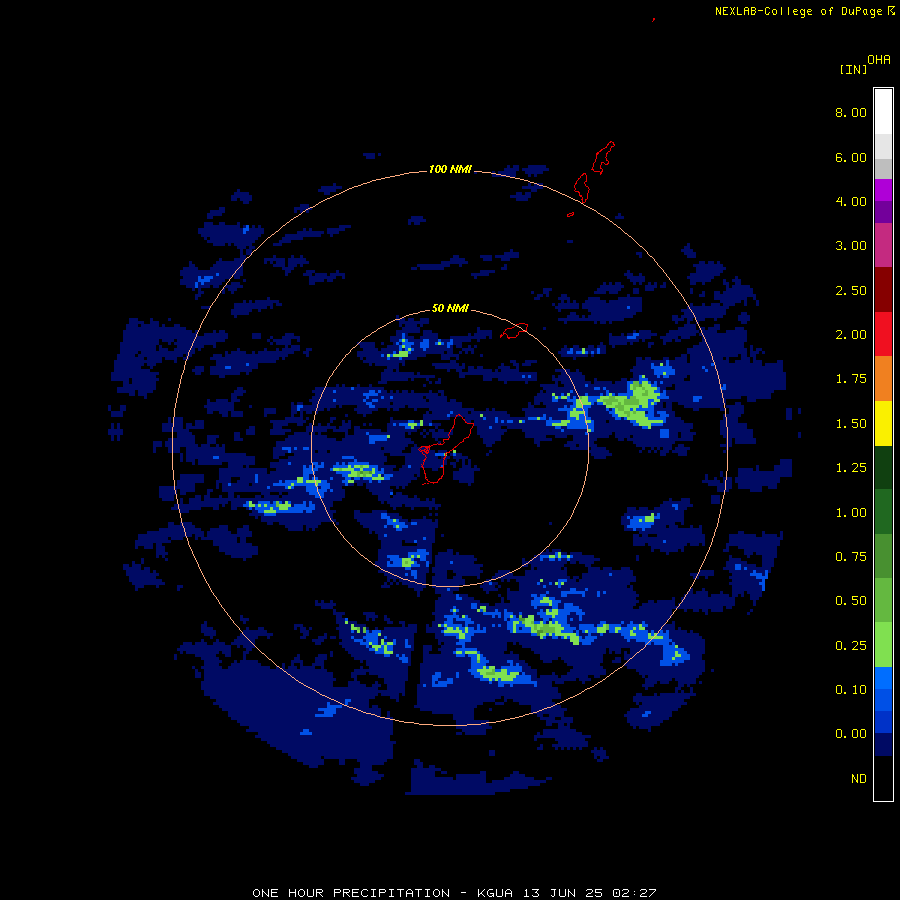Pick the dark green swatch beside 1.25

click(883, 467)
